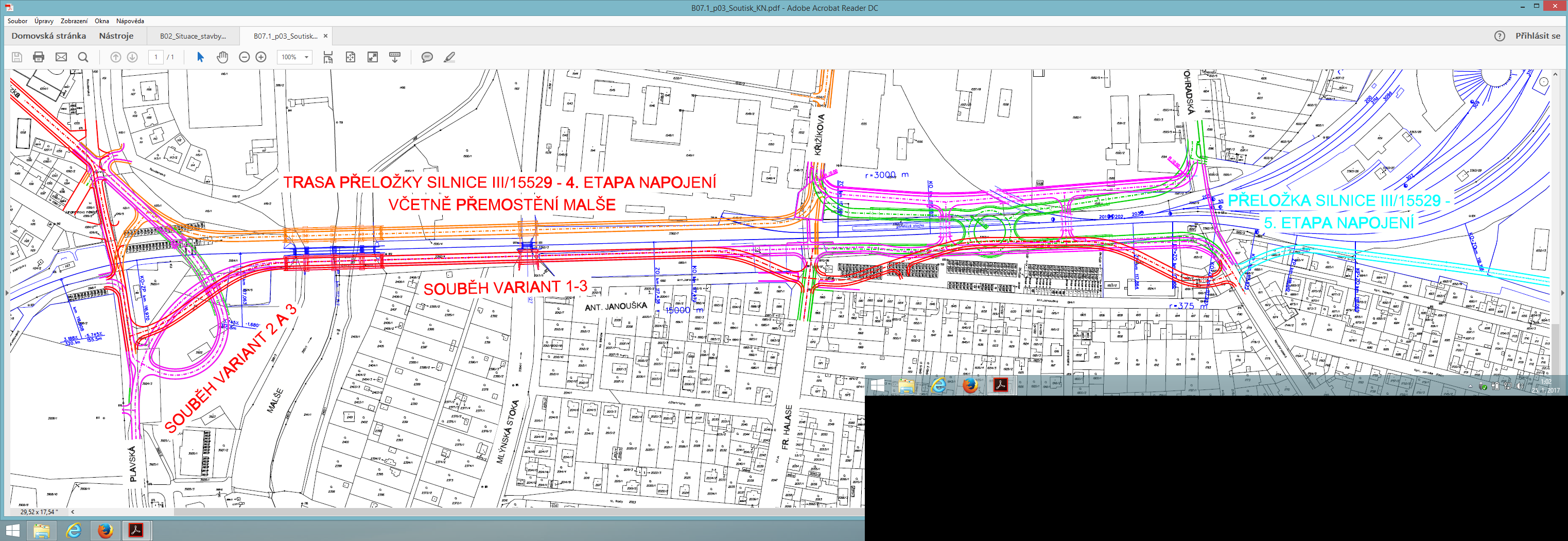
Task: Toggle the arrow Selection tool
Action: point(200,57)
